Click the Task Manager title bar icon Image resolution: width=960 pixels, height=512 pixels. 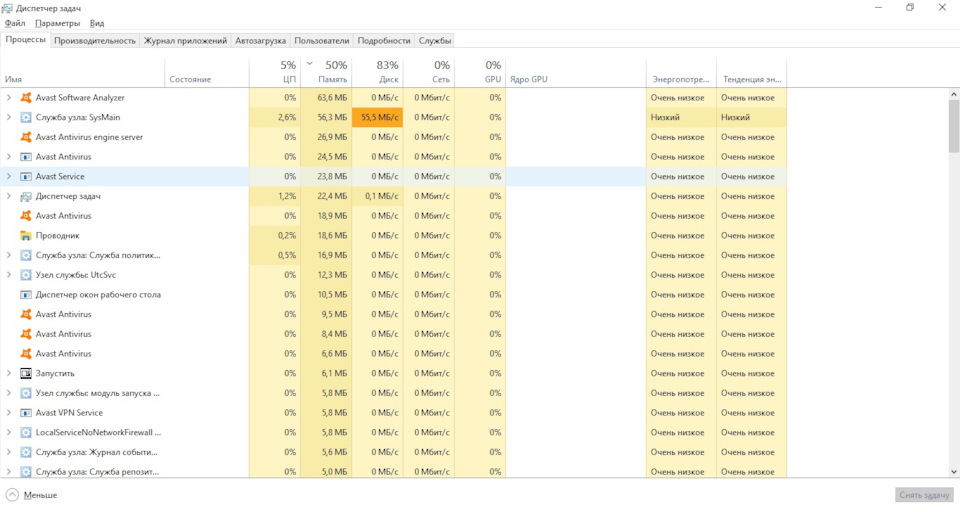(x=7, y=8)
